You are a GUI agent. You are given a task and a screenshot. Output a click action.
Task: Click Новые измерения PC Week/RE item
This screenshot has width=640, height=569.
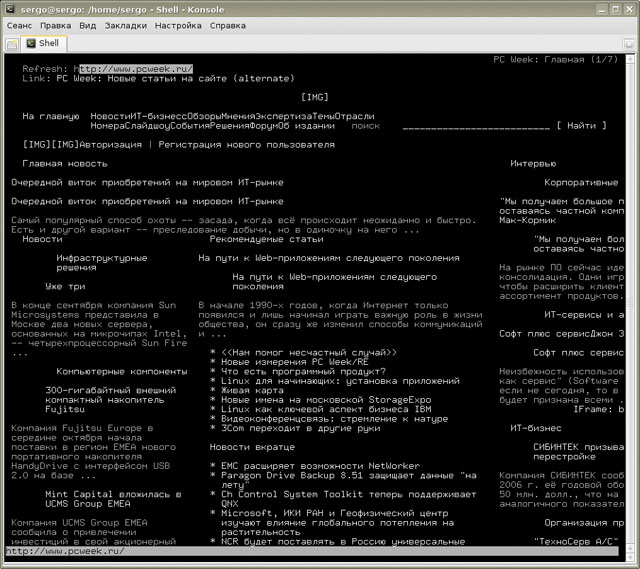(x=294, y=362)
